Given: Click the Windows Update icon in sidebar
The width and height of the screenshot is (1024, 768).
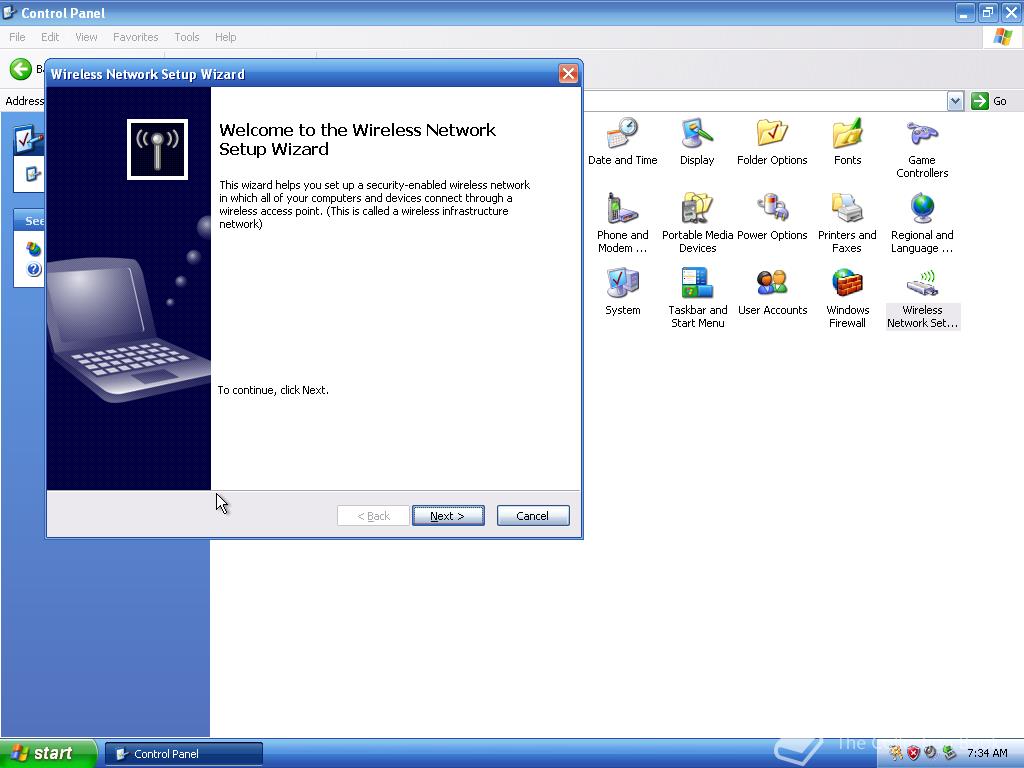Looking at the screenshot, I should tap(33, 249).
